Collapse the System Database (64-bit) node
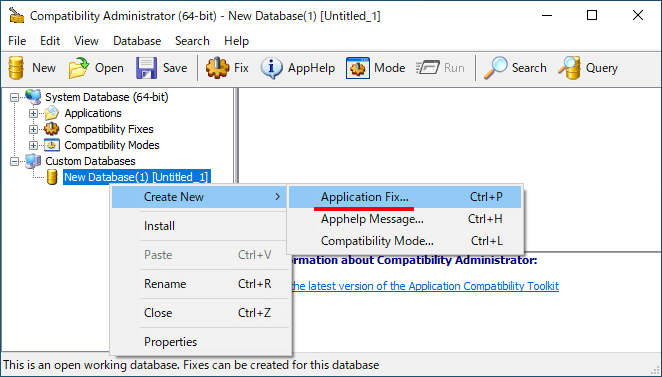This screenshot has height=377, width=662. pyautogui.click(x=14, y=98)
